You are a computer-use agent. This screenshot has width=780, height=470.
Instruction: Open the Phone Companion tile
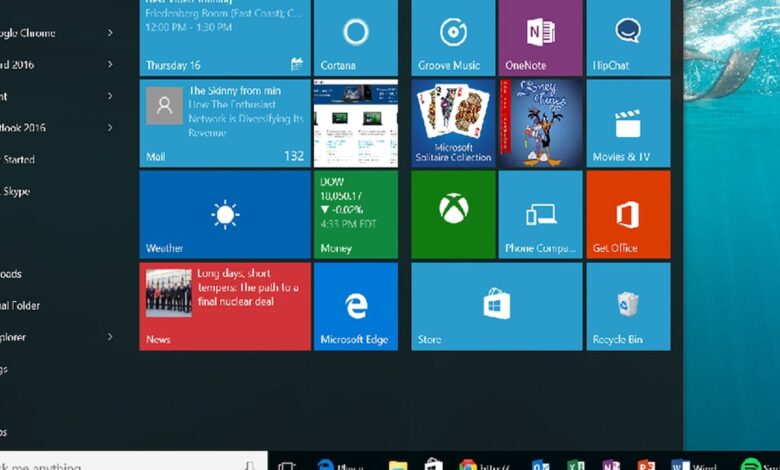point(540,215)
